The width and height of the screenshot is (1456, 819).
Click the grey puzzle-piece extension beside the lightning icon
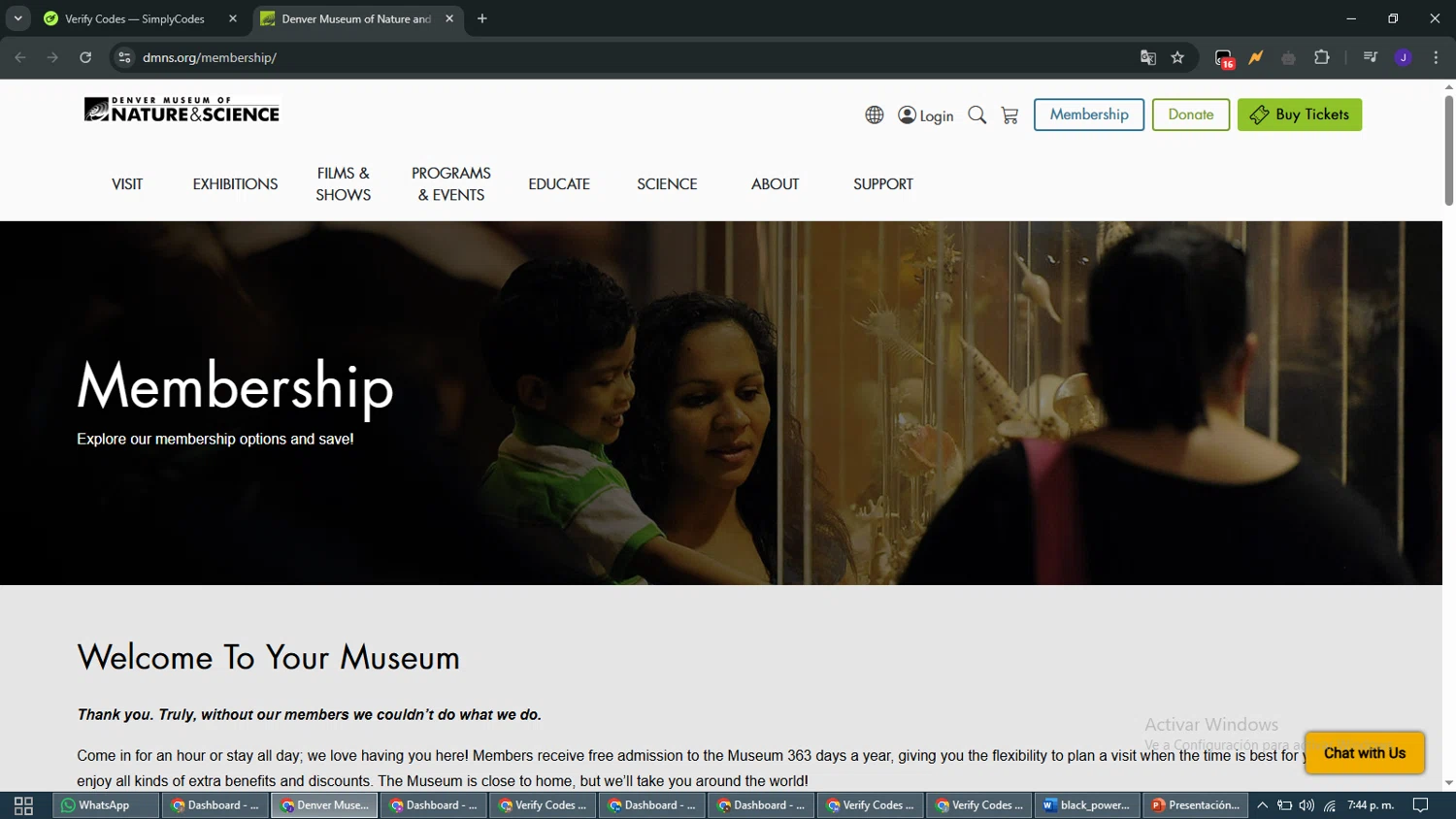click(1289, 58)
